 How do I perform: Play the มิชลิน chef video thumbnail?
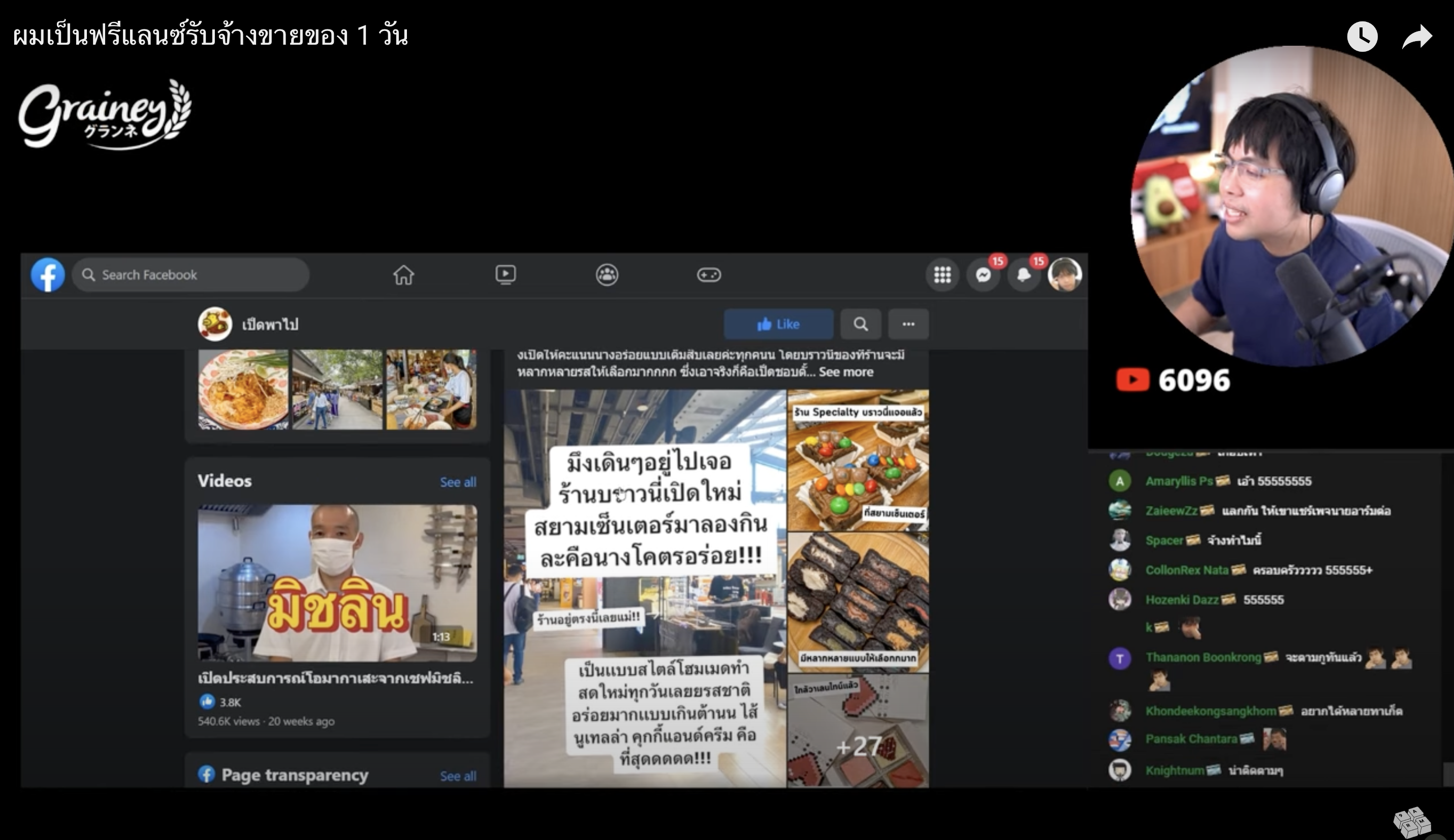pyautogui.click(x=337, y=583)
